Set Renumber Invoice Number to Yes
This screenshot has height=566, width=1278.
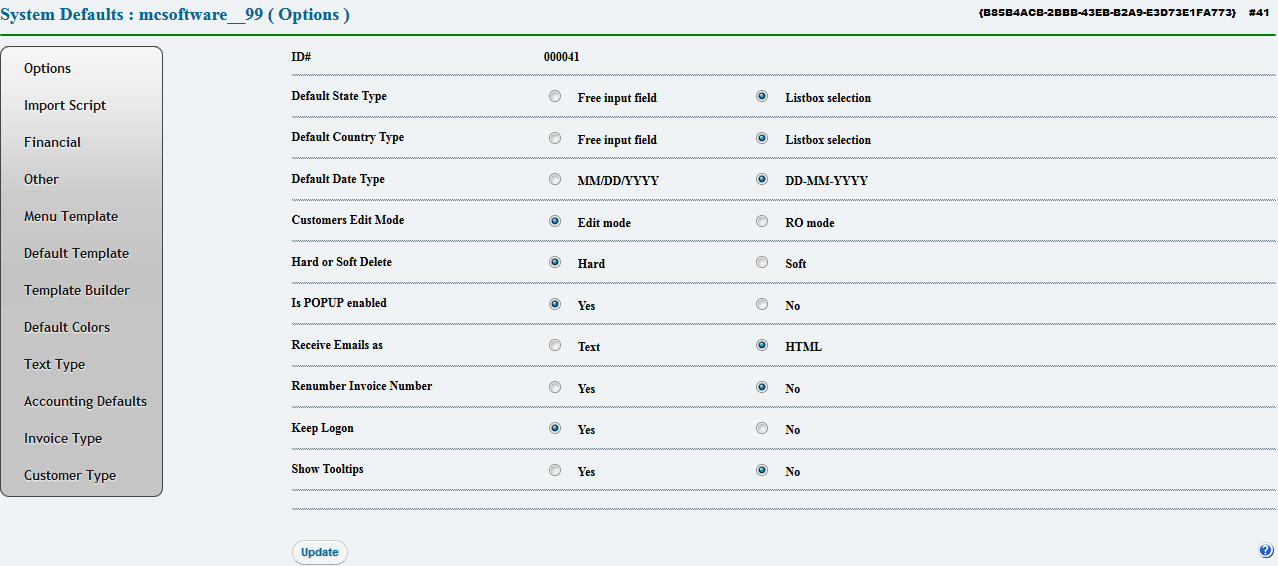pos(555,387)
